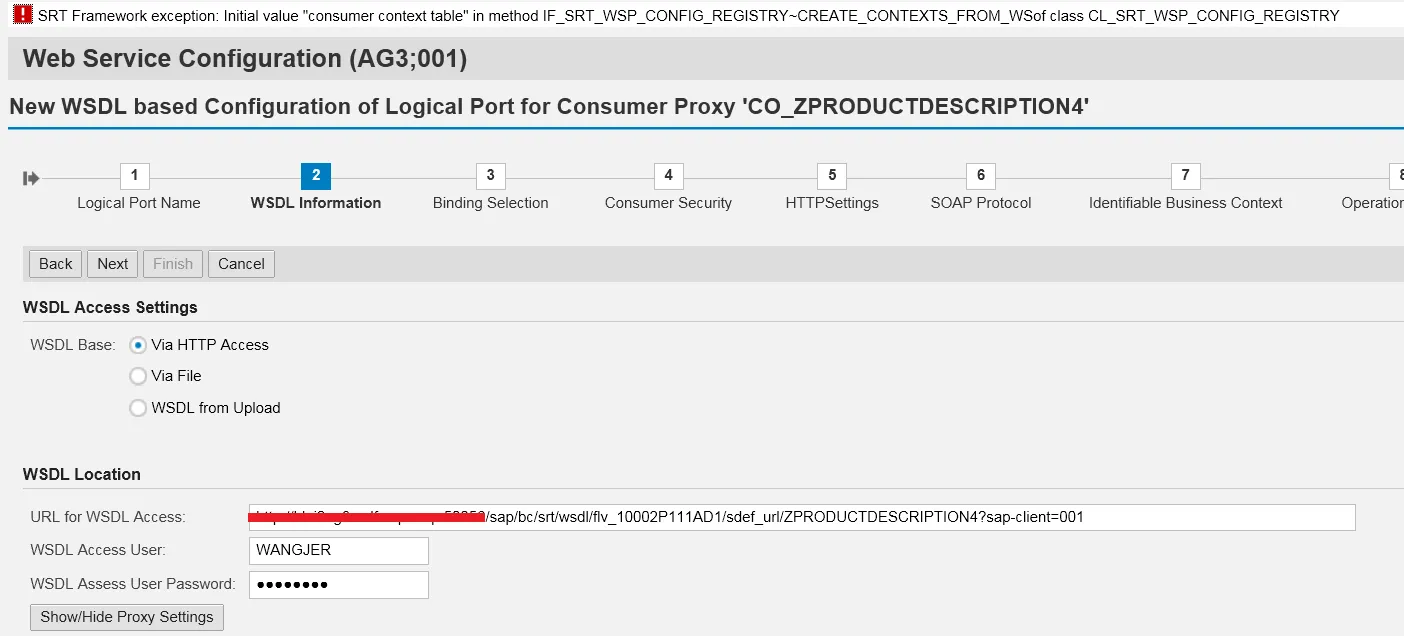Open the Consumer Security wizard step
This screenshot has width=1404, height=636.
coord(668,175)
